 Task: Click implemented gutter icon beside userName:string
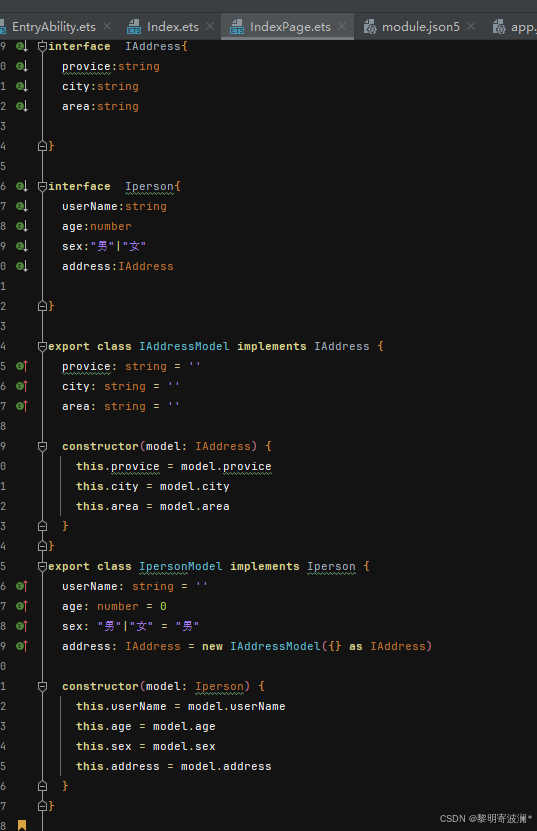pos(22,206)
